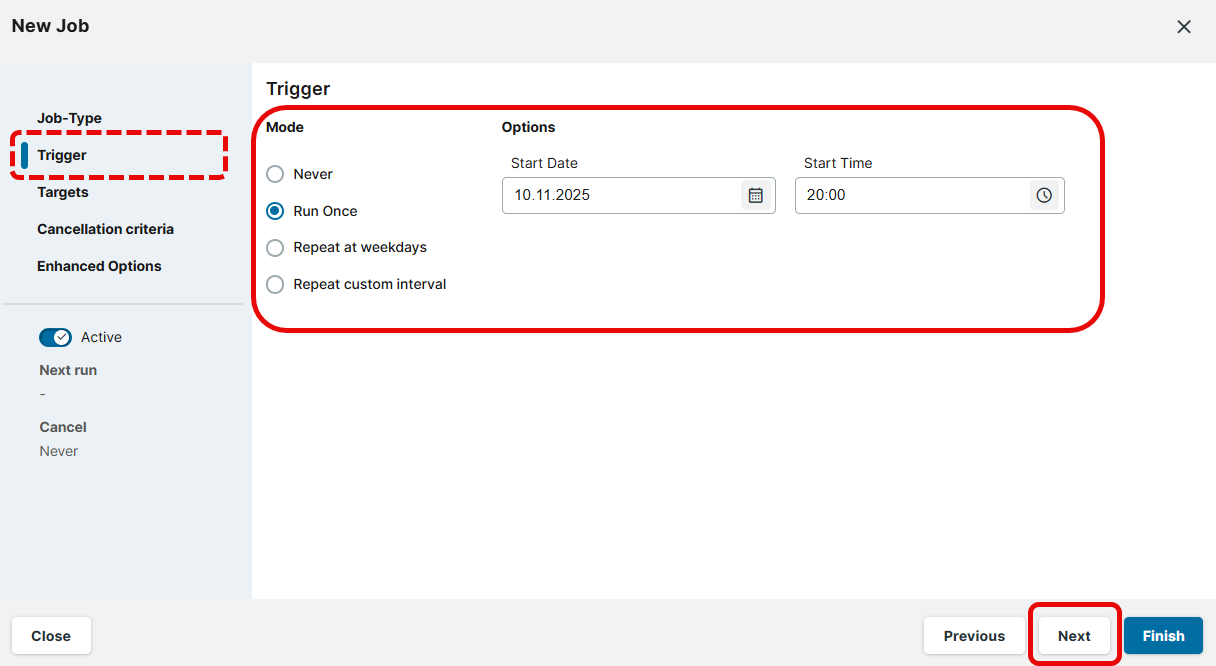This screenshot has height=666, width=1216.
Task: Open the Start Date calendar picker
Action: (x=756, y=195)
